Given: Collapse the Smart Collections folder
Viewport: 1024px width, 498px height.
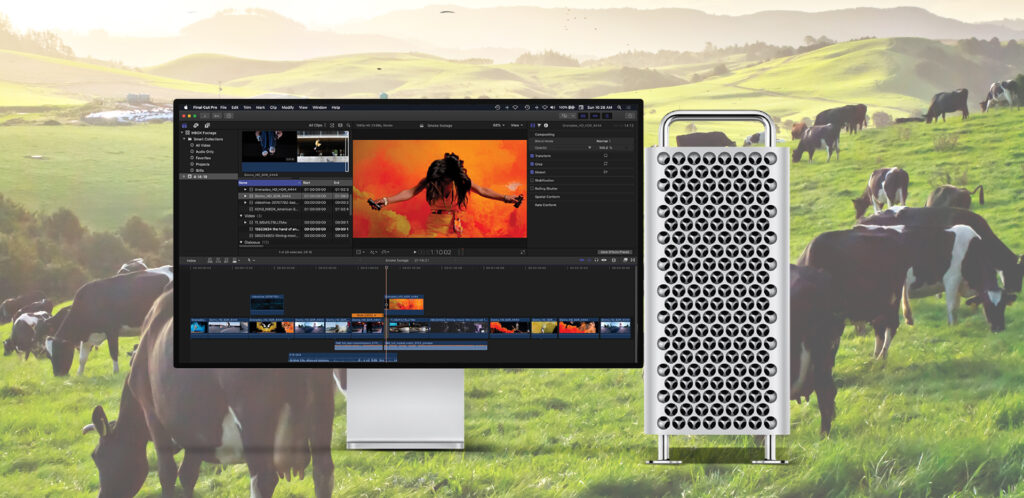Looking at the screenshot, I should (x=185, y=139).
